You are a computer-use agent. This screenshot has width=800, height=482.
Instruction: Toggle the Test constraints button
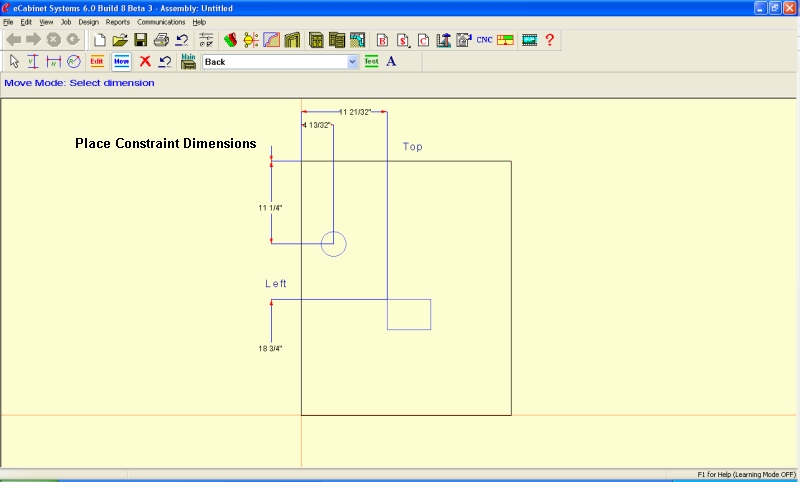pyautogui.click(x=371, y=62)
